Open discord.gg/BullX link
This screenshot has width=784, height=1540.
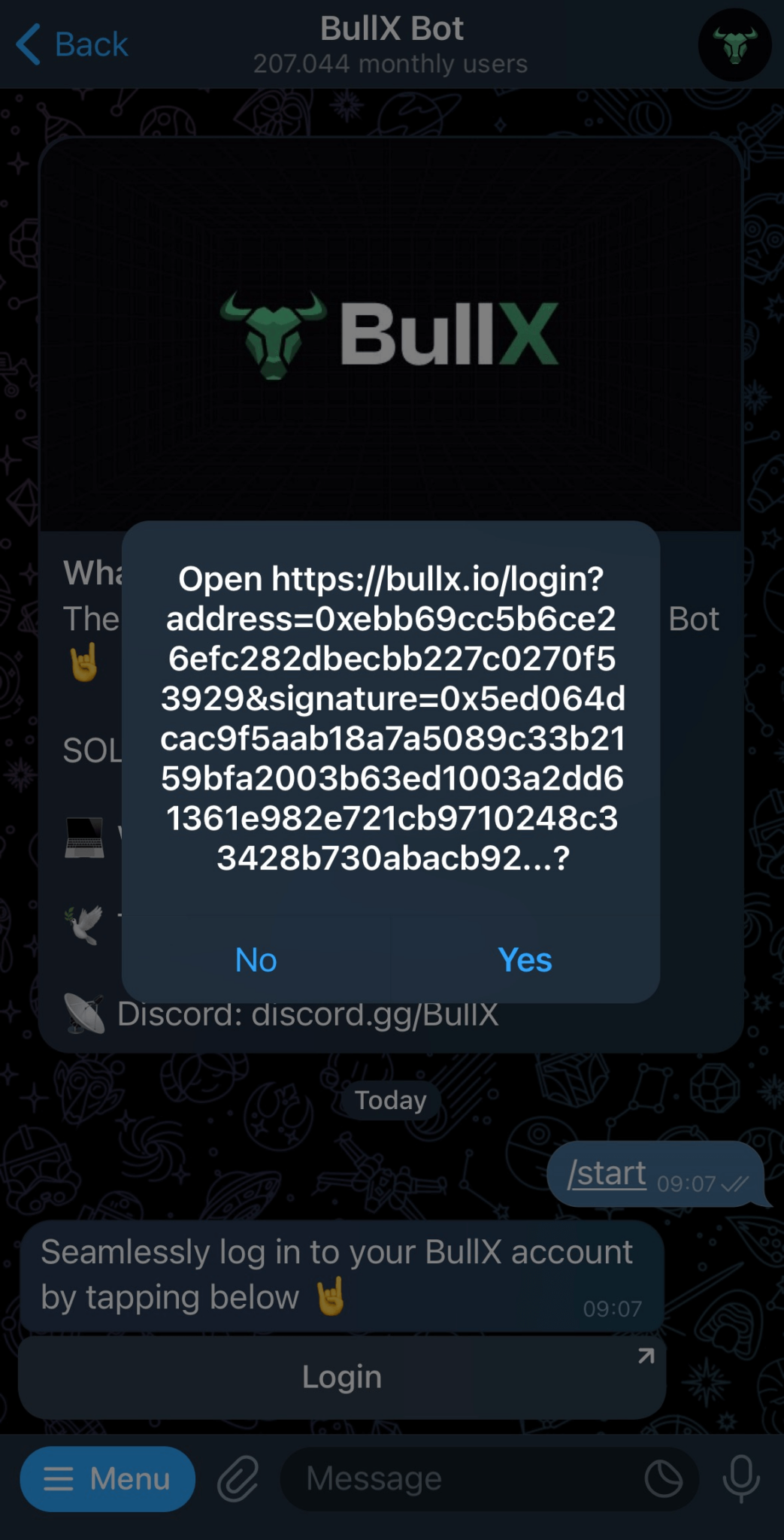pos(374,1014)
